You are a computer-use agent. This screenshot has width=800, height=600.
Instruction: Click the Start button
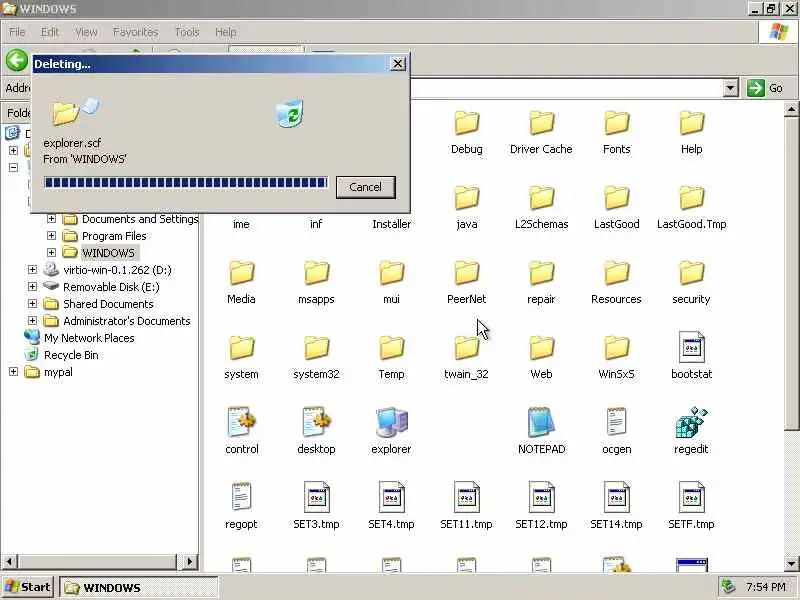28,587
